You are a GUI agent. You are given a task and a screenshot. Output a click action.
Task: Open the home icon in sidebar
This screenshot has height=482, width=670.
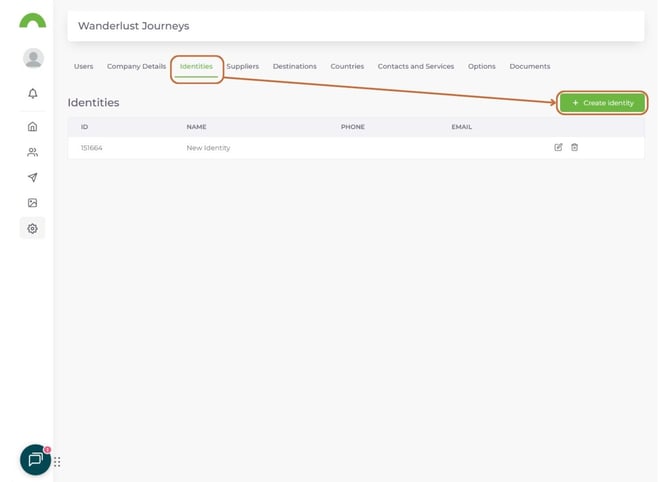(32, 127)
